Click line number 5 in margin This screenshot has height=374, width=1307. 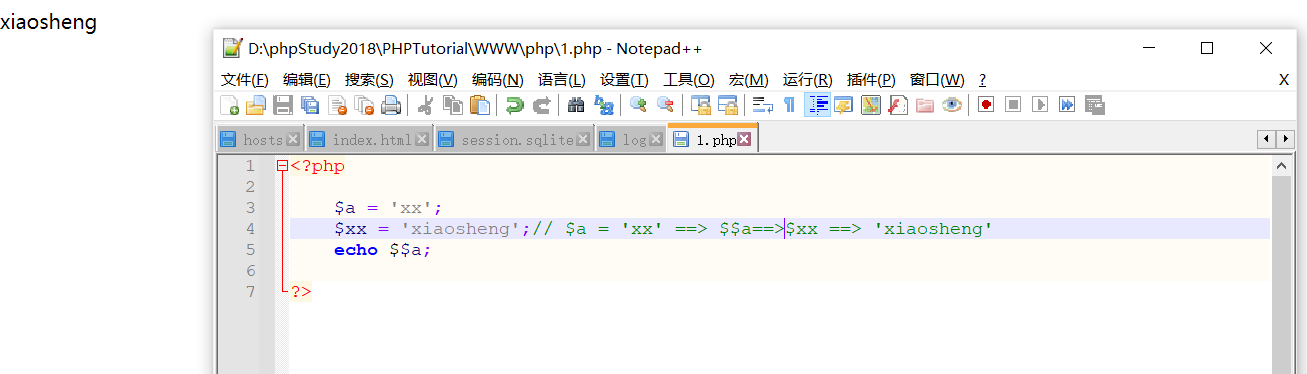pos(250,250)
